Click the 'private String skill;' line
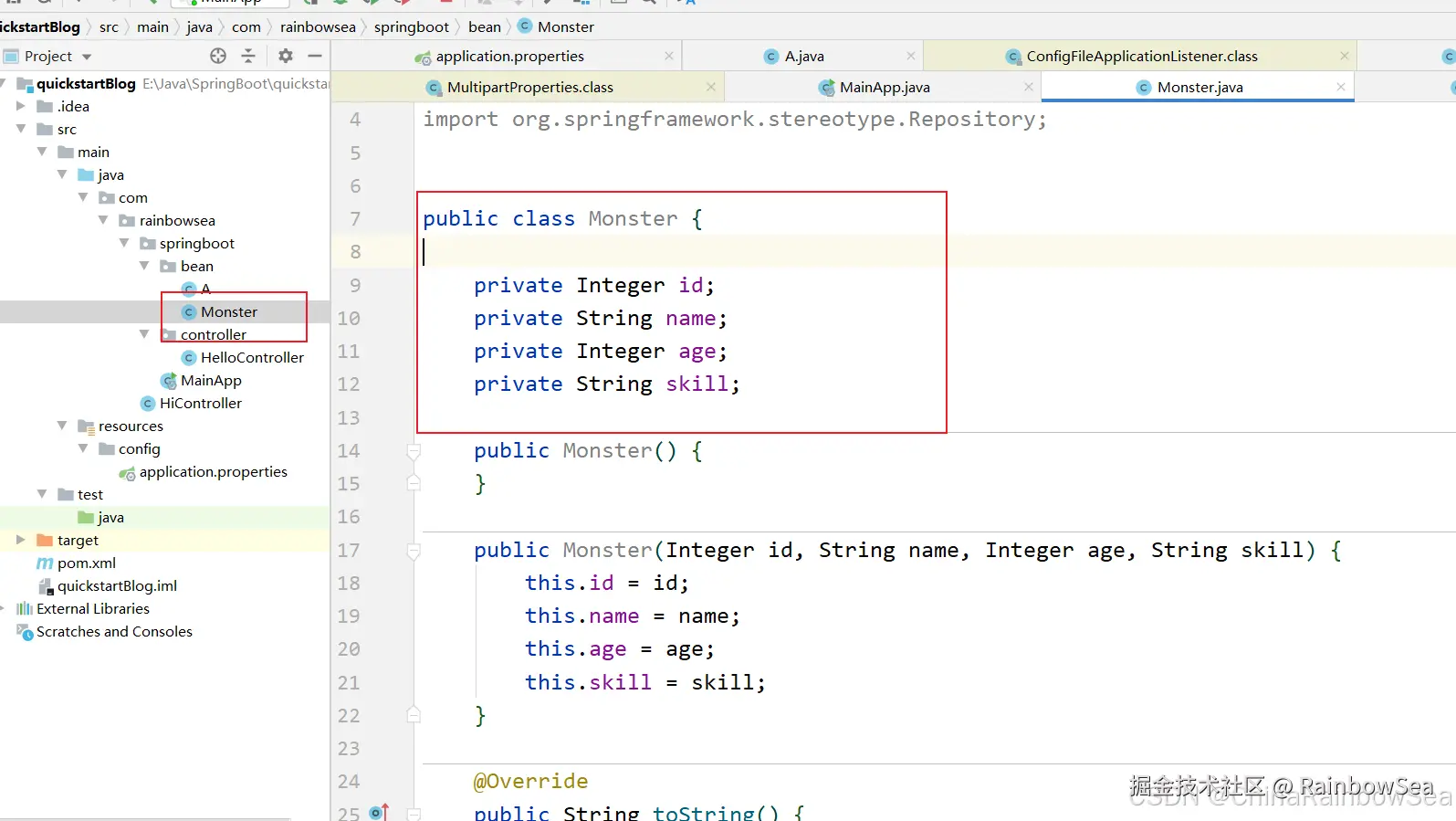The height and width of the screenshot is (821, 1456). tap(607, 384)
